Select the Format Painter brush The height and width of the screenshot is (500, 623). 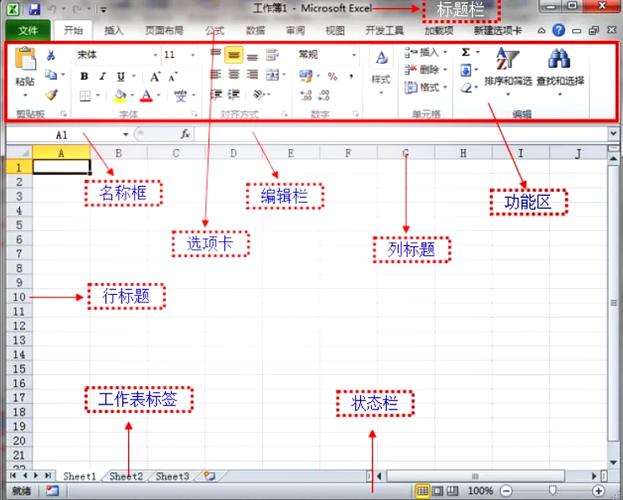(51, 95)
